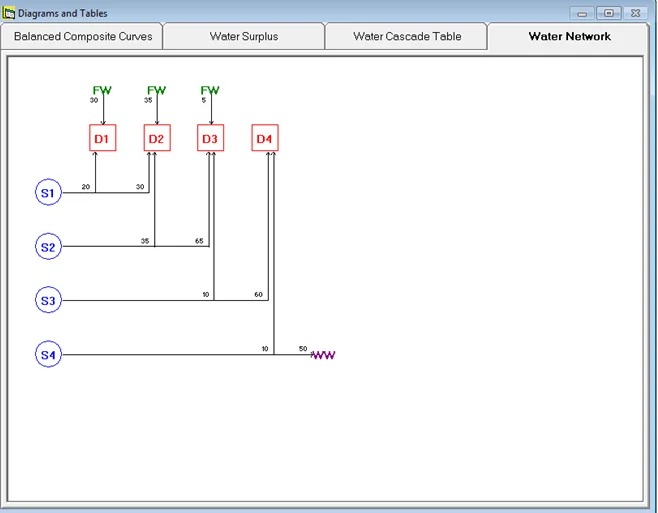
Task: Click the WW wastewater symbol
Action: 323,355
